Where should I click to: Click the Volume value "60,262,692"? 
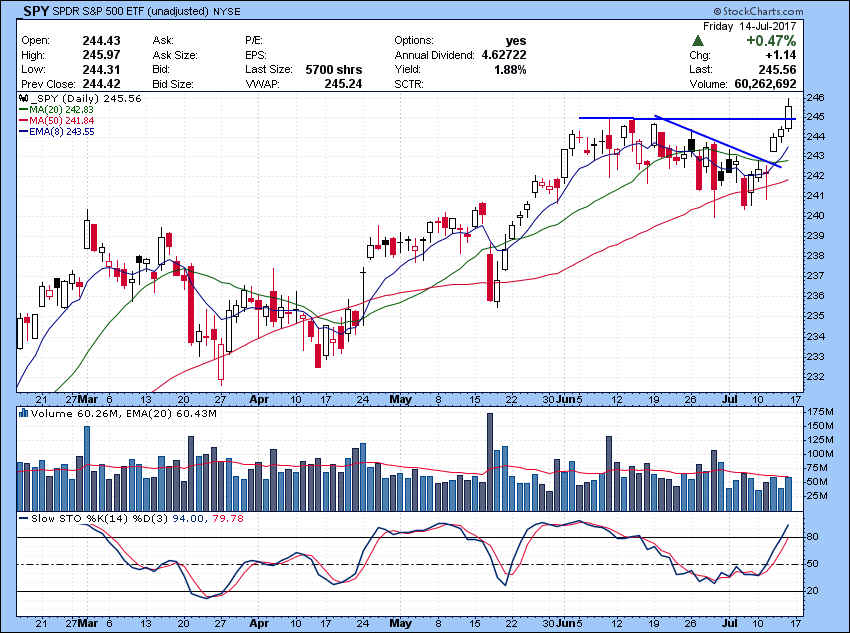click(x=765, y=84)
